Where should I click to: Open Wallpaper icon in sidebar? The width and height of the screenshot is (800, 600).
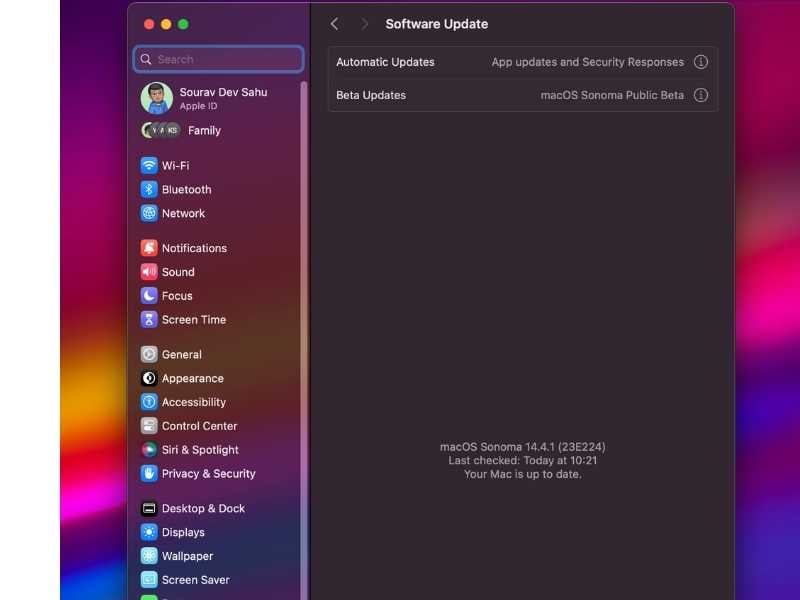coord(149,556)
